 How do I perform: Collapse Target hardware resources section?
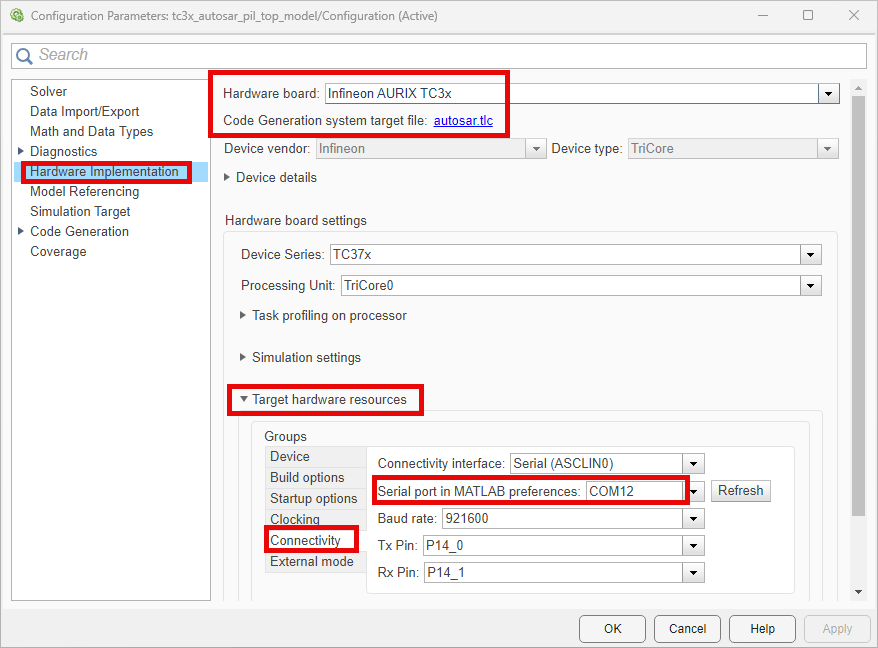tap(244, 399)
